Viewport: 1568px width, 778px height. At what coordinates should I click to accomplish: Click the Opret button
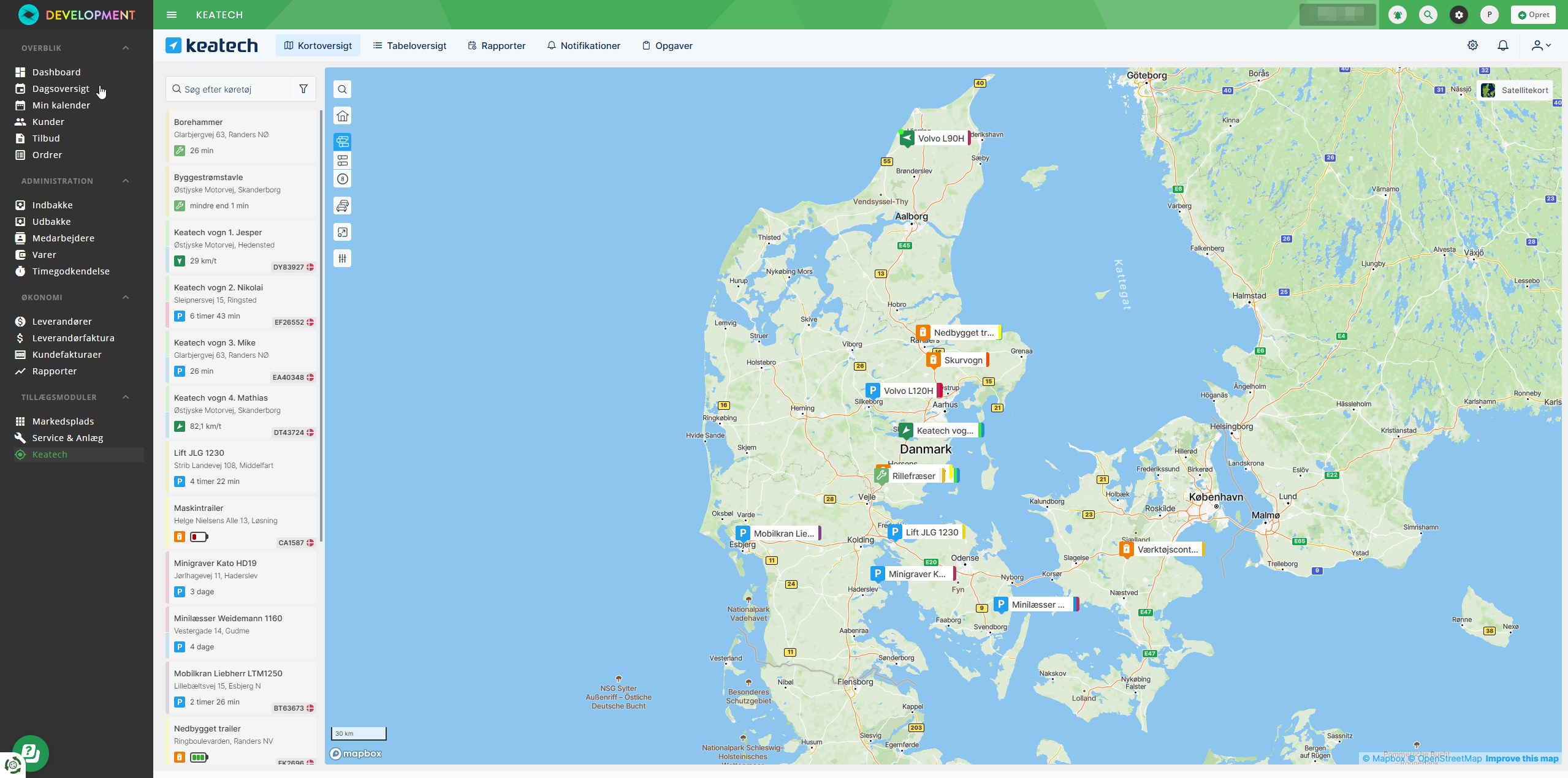coord(1534,15)
